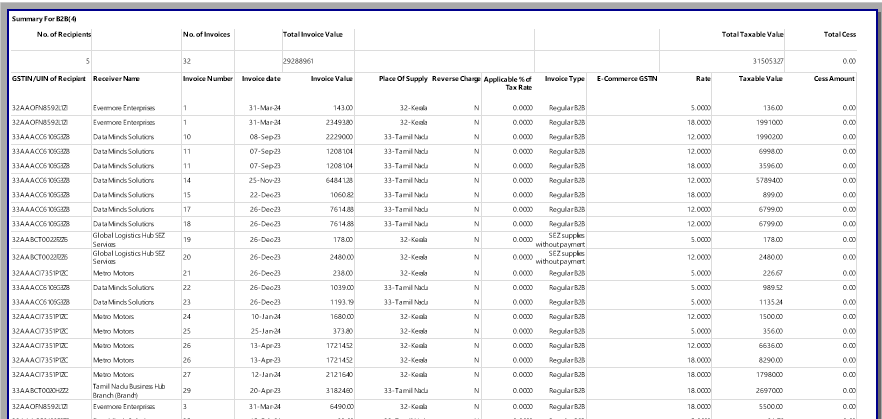
Task: Select the 'Taxable Value' column header
Action: click(x=760, y=78)
